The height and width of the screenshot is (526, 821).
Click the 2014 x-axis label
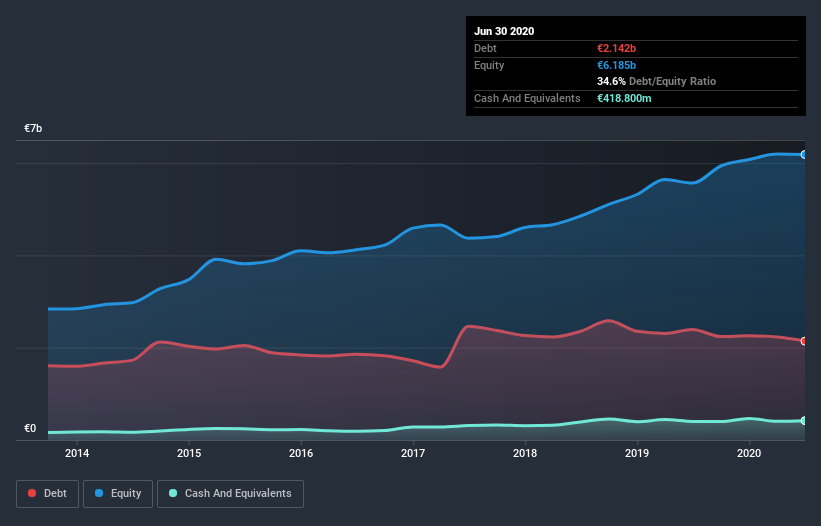point(77,453)
